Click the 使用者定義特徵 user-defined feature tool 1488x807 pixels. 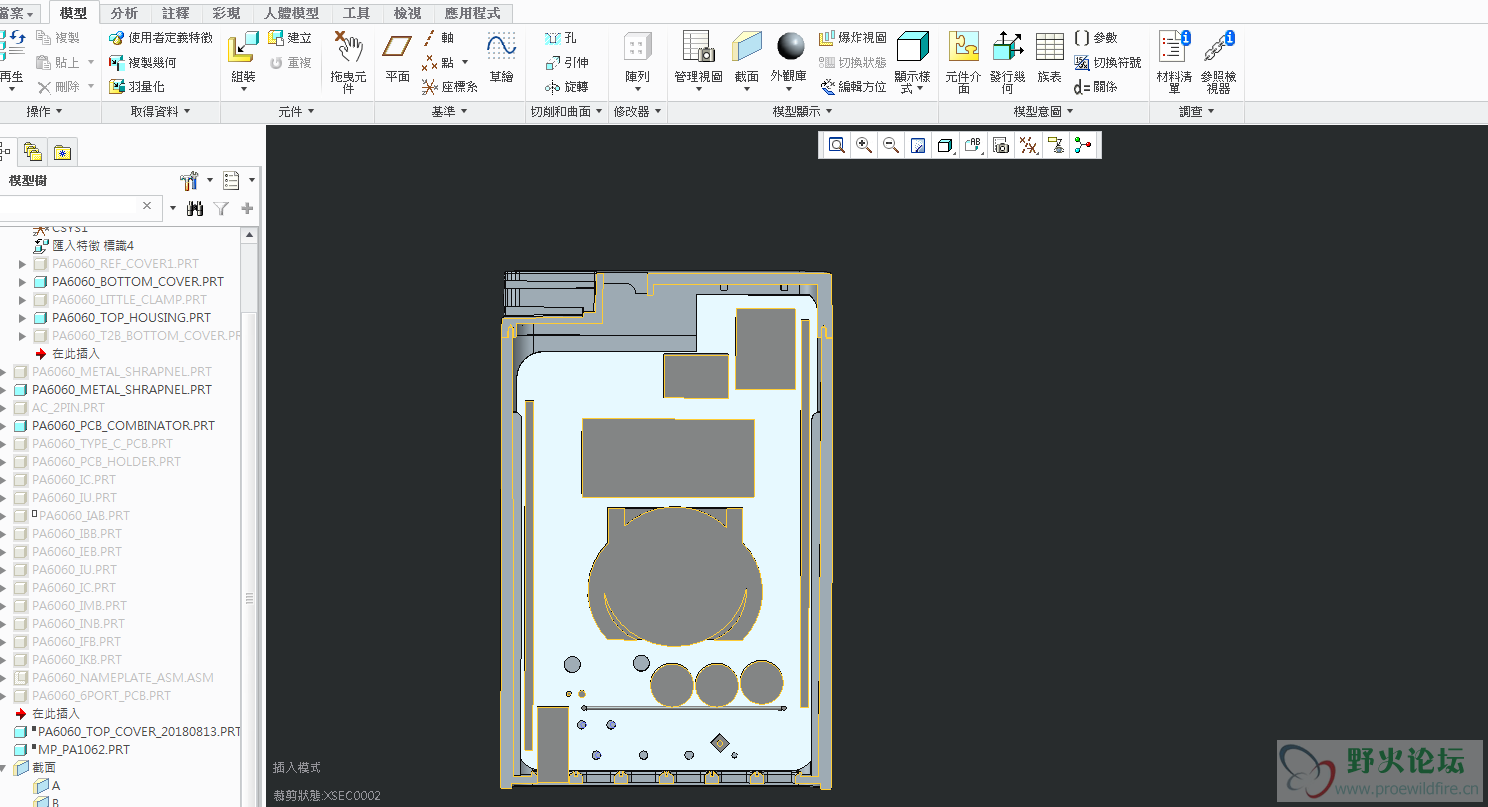pyautogui.click(x=160, y=38)
